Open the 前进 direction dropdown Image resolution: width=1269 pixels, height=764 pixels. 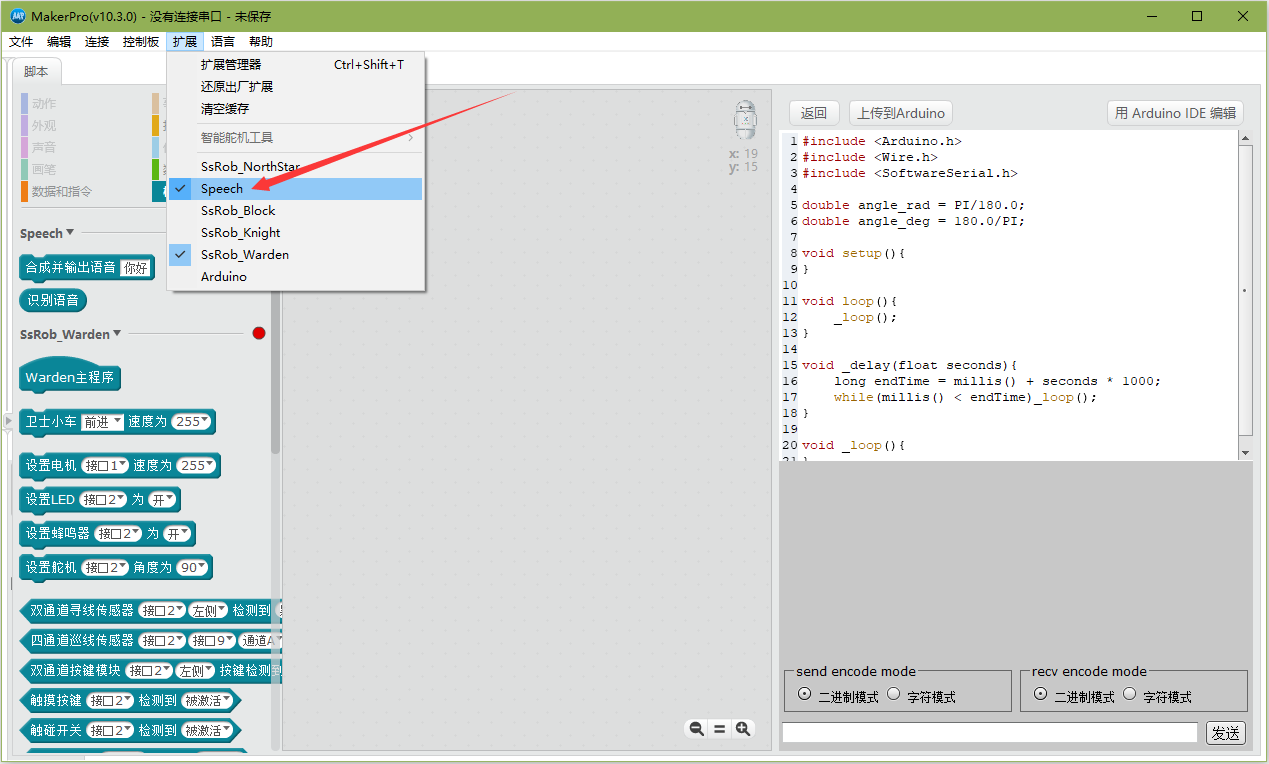(102, 422)
